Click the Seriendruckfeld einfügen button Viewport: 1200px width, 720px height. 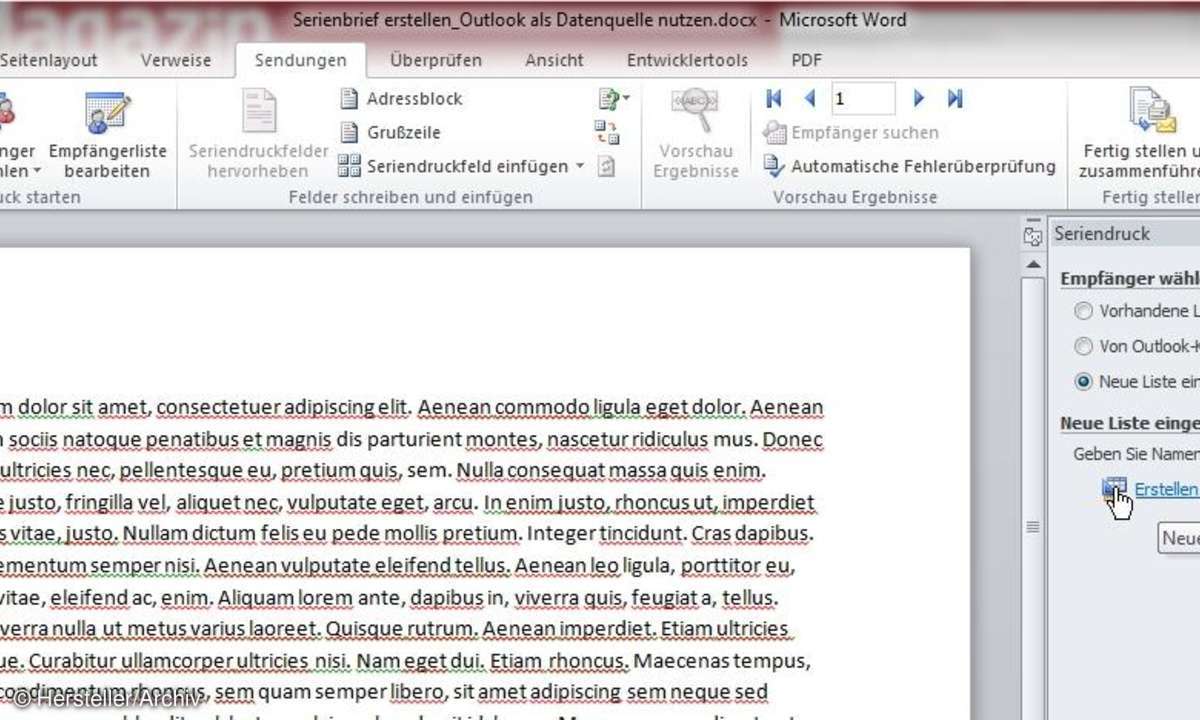(x=454, y=166)
